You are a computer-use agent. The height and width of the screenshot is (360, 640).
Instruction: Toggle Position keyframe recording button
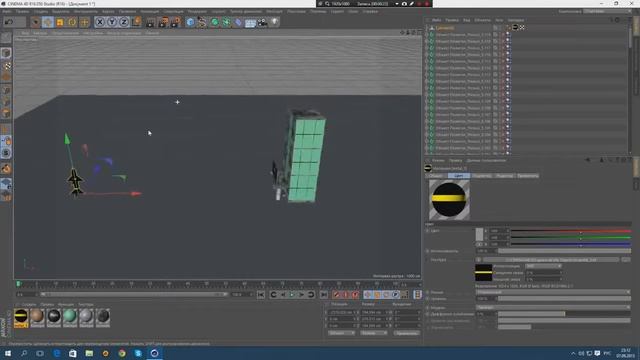coord(368,294)
